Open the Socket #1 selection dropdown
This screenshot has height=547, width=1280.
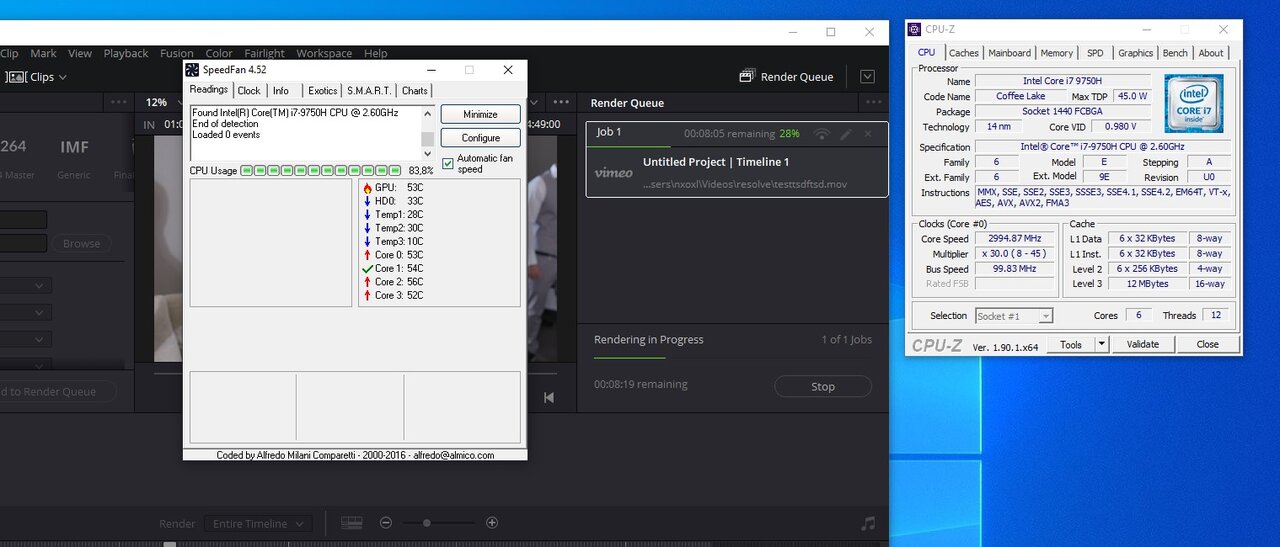coord(1013,316)
